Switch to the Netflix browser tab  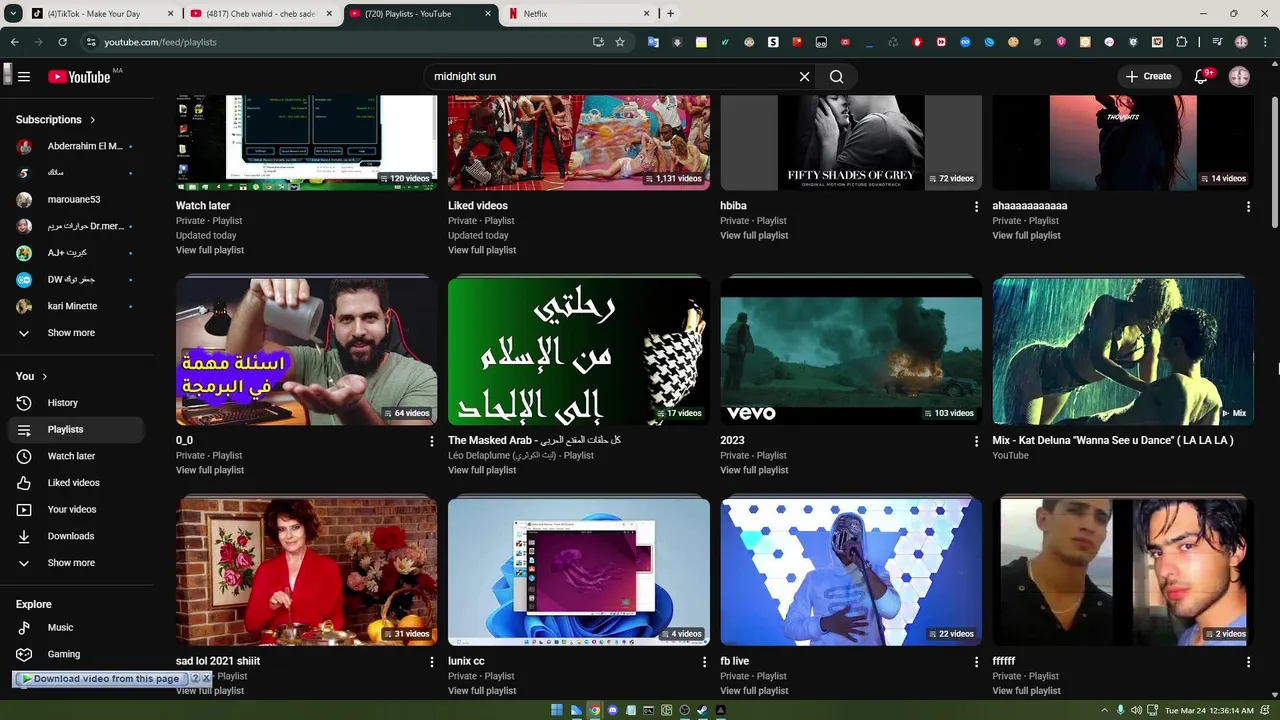pos(578,14)
